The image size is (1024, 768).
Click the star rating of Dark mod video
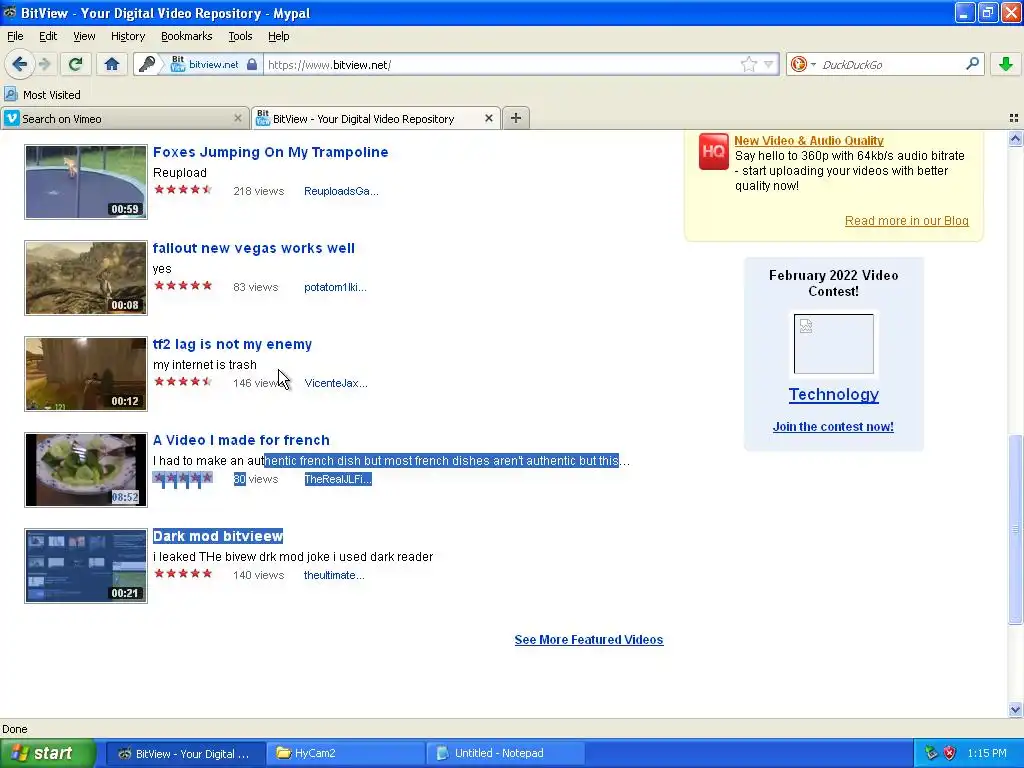[x=183, y=573]
